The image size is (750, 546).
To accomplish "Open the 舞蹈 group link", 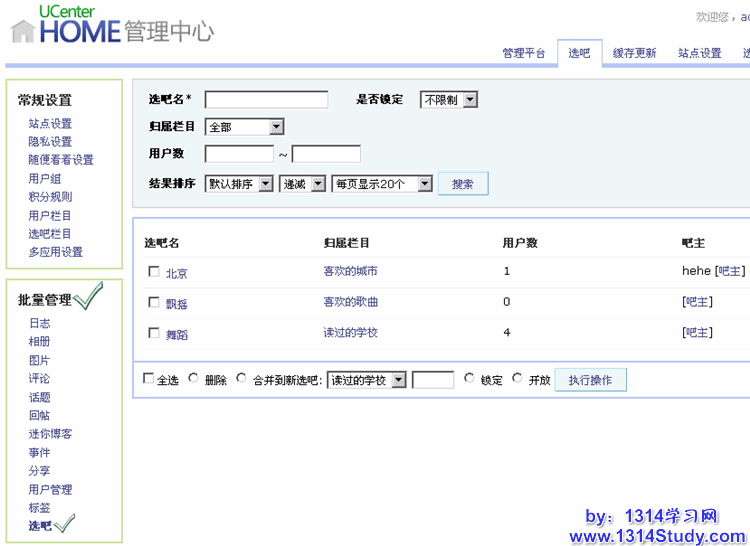I will tap(177, 334).
